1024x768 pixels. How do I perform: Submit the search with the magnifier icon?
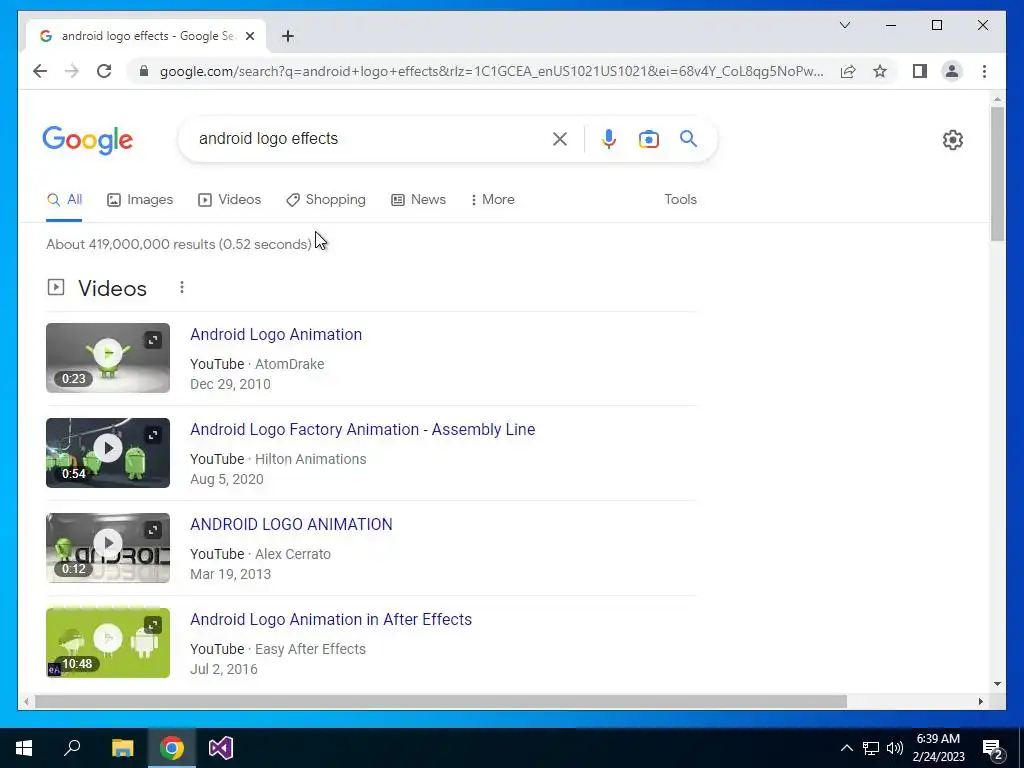pos(688,138)
